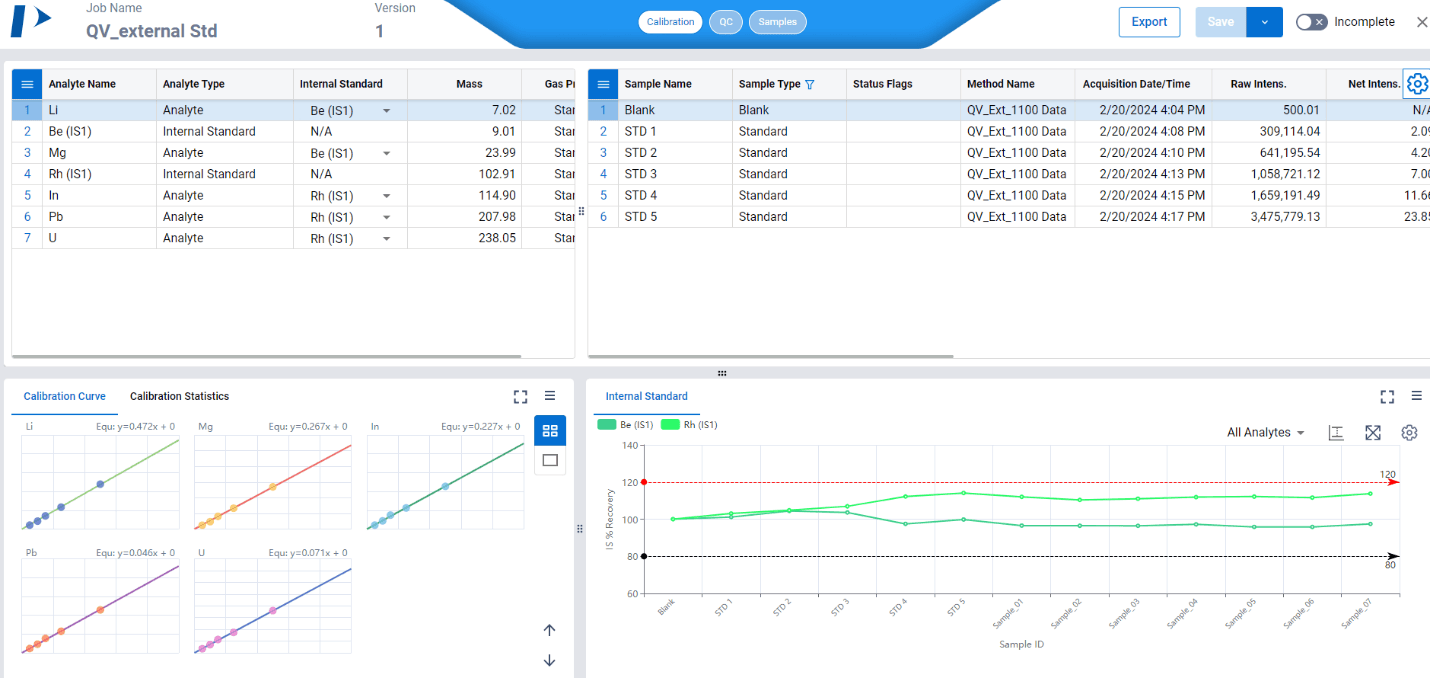Open the analyte table hamburger menu icon
Viewport: 1430px width, 678px height.
pos(26,84)
